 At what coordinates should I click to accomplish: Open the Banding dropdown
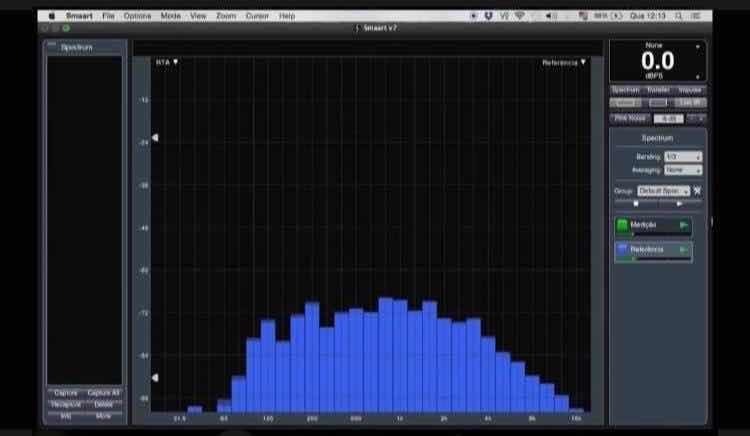click(683, 157)
